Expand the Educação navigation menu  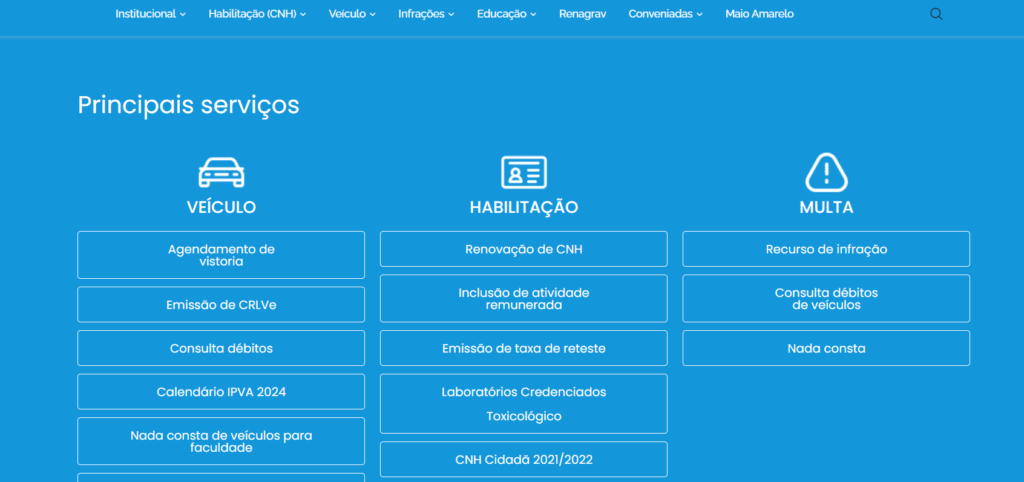(506, 14)
